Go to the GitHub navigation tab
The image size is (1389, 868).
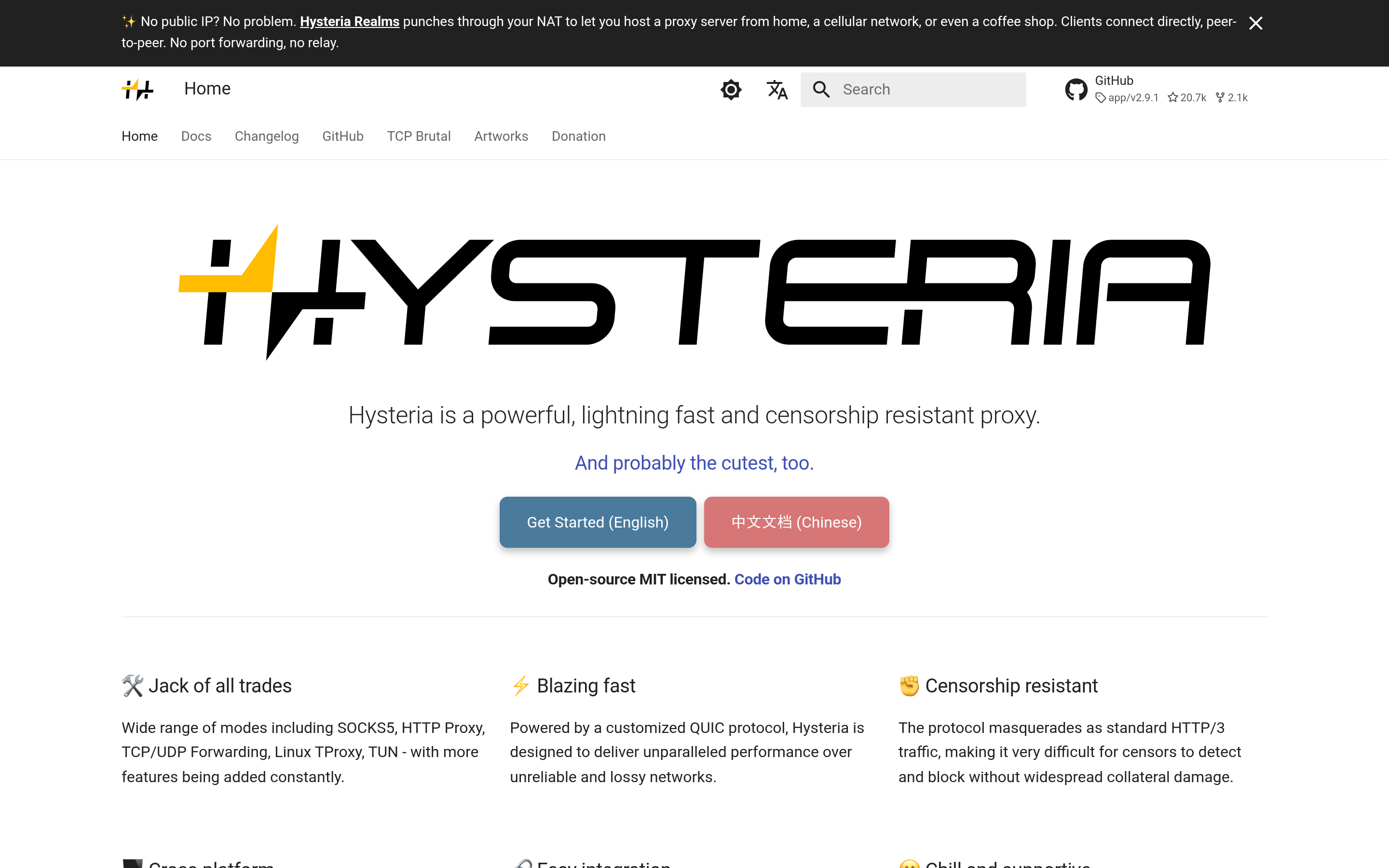click(x=342, y=136)
